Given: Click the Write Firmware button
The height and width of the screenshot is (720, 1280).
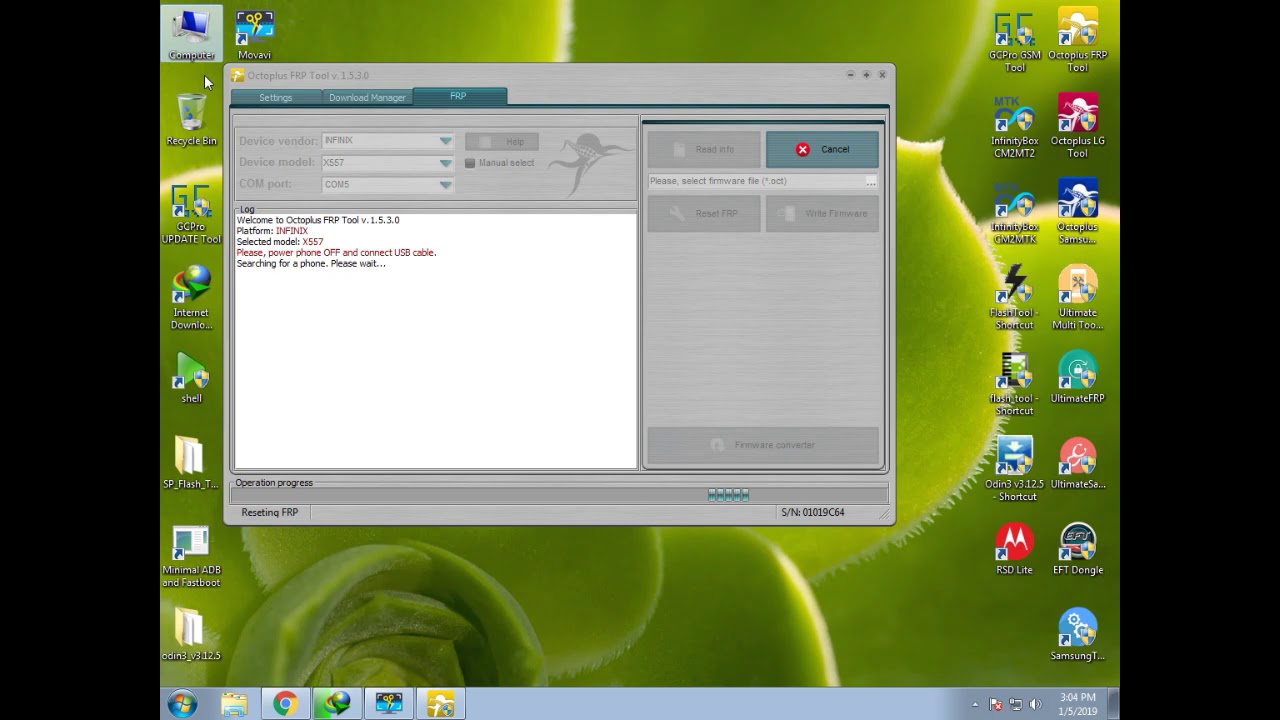Looking at the screenshot, I should [x=822, y=213].
